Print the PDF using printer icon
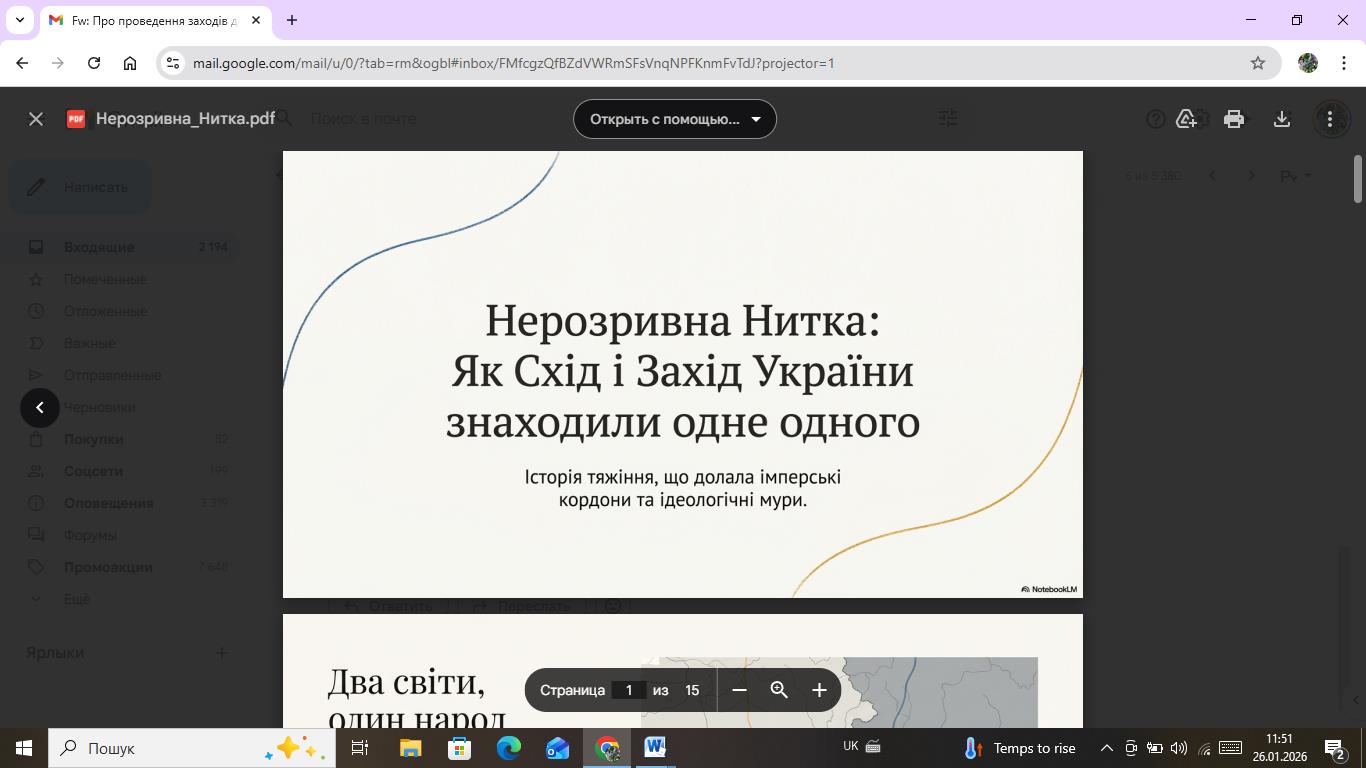The width and height of the screenshot is (1366, 768). pos(1234,119)
